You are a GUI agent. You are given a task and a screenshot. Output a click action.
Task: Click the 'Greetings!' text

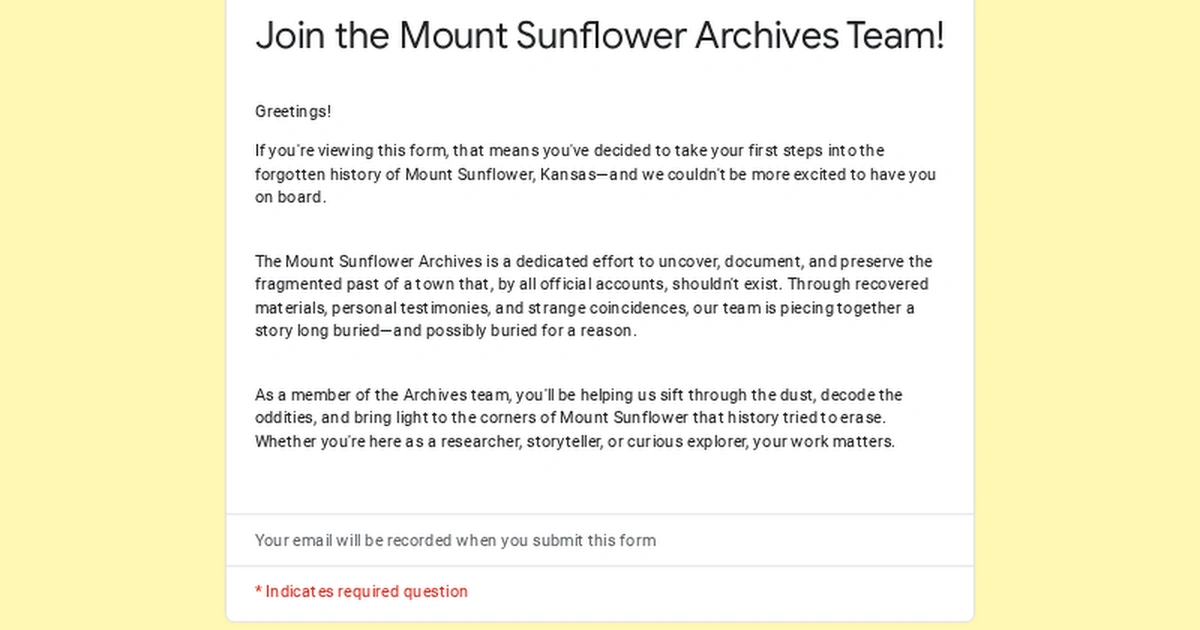tap(293, 112)
